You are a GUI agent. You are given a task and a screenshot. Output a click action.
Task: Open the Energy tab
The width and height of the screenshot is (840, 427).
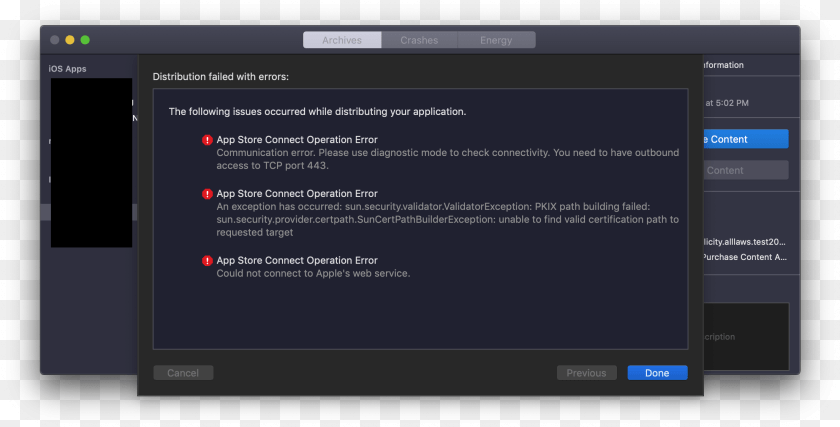coord(496,40)
